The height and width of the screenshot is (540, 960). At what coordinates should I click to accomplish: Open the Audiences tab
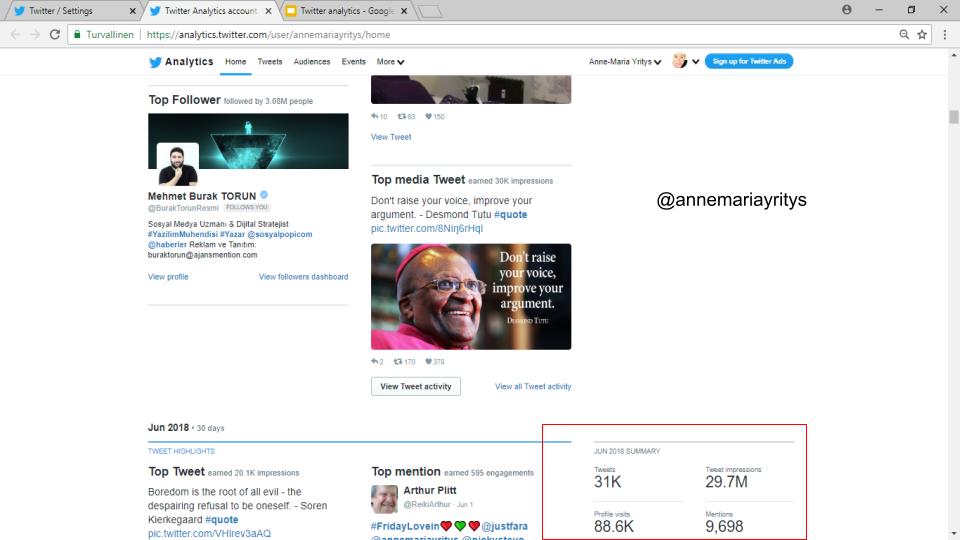(x=312, y=62)
